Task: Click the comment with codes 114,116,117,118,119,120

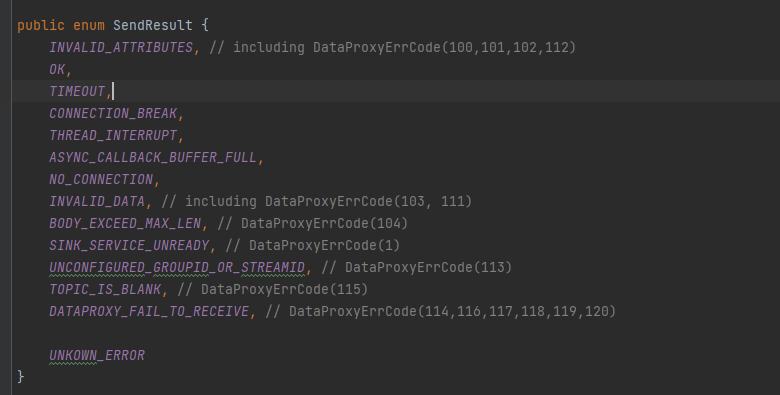Action: pyautogui.click(x=441, y=311)
